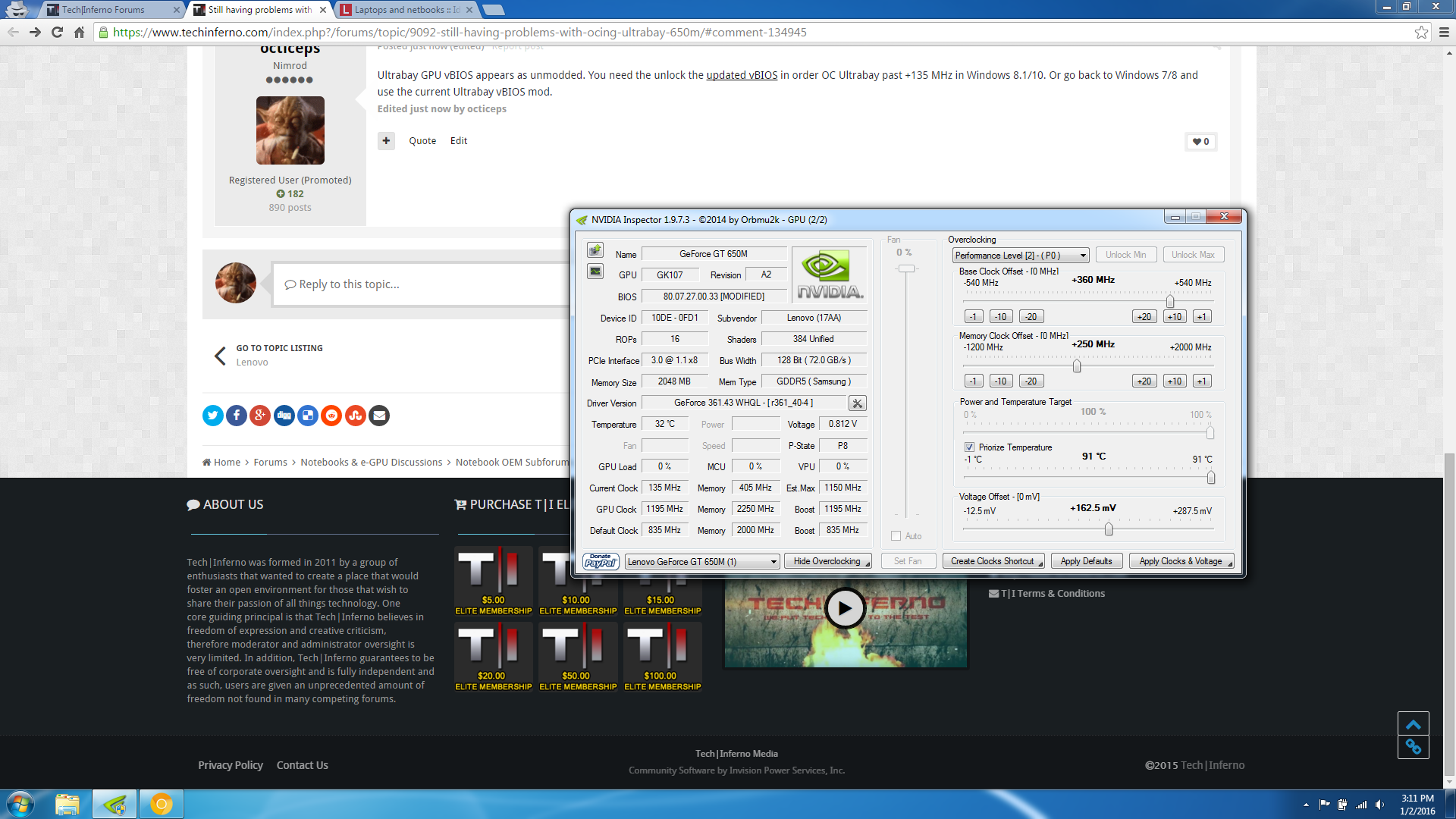Click base clock offset -10 button

pos(1001,317)
